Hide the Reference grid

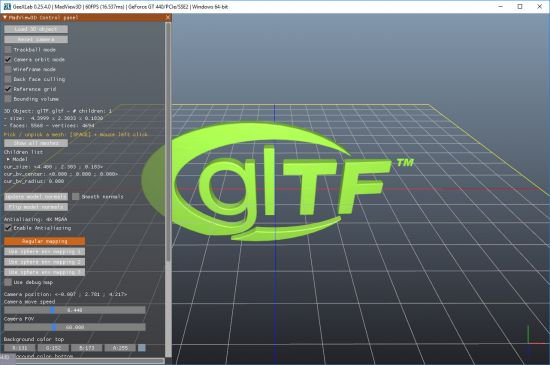click(8, 89)
